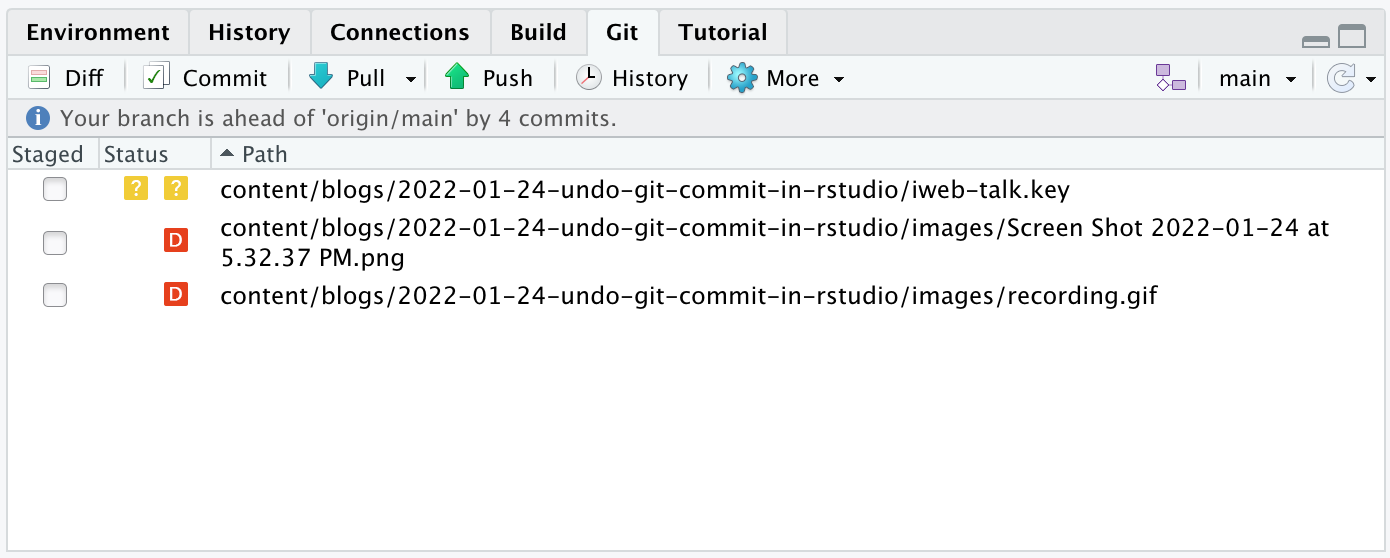Expand the Pull options dropdown arrow
1390x558 pixels.
click(410, 79)
